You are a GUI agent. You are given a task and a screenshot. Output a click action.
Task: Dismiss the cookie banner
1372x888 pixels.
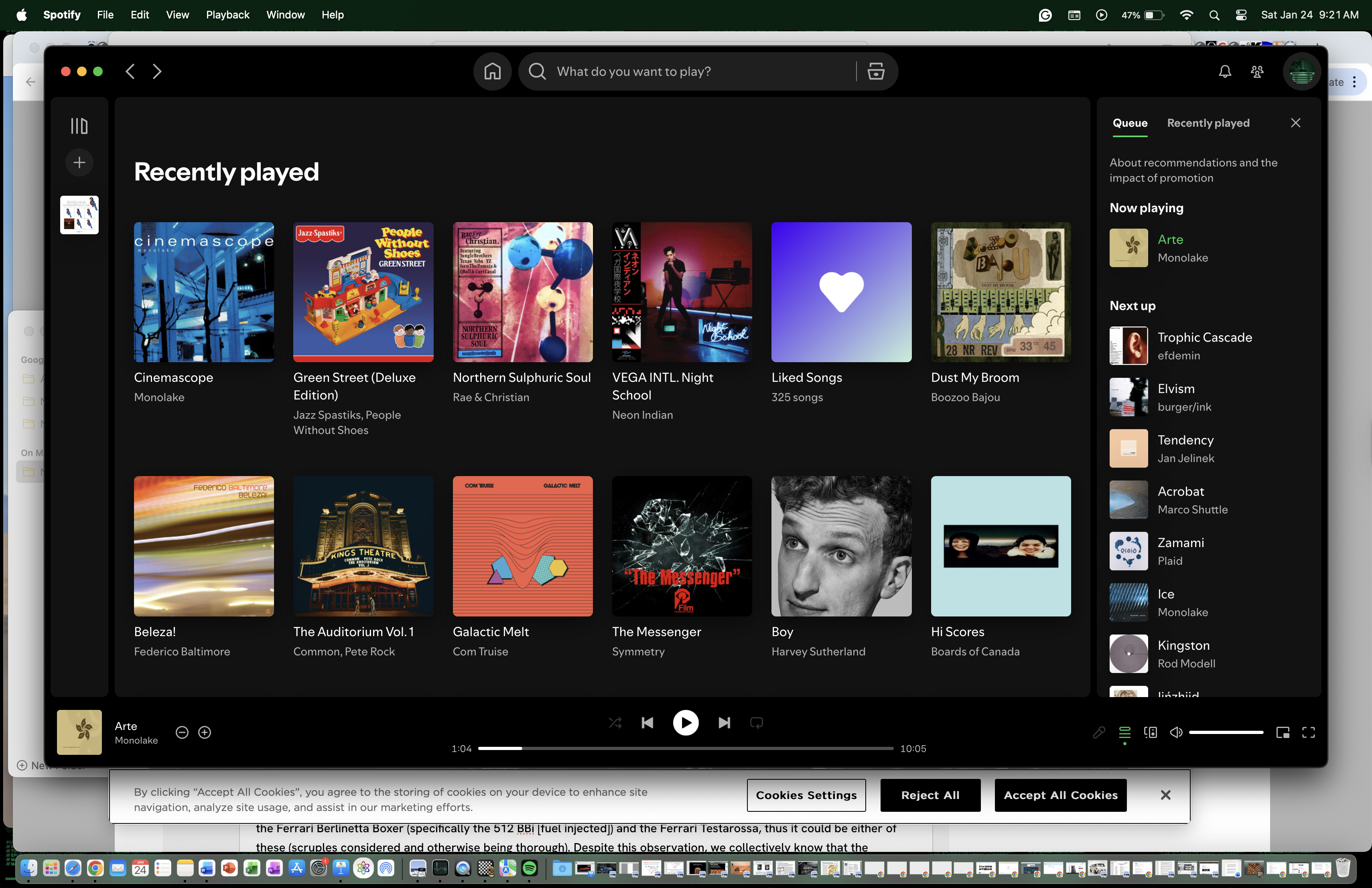[1165, 795]
